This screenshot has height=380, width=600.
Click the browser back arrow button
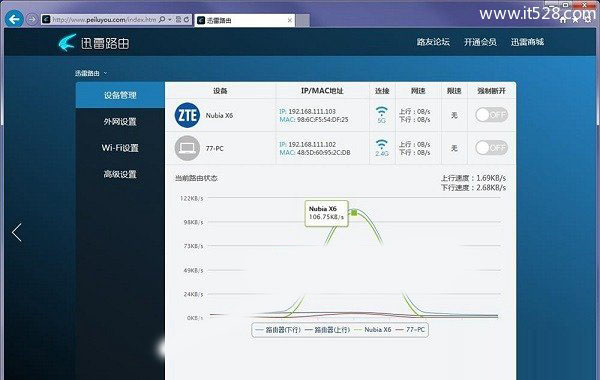tap(14, 19)
